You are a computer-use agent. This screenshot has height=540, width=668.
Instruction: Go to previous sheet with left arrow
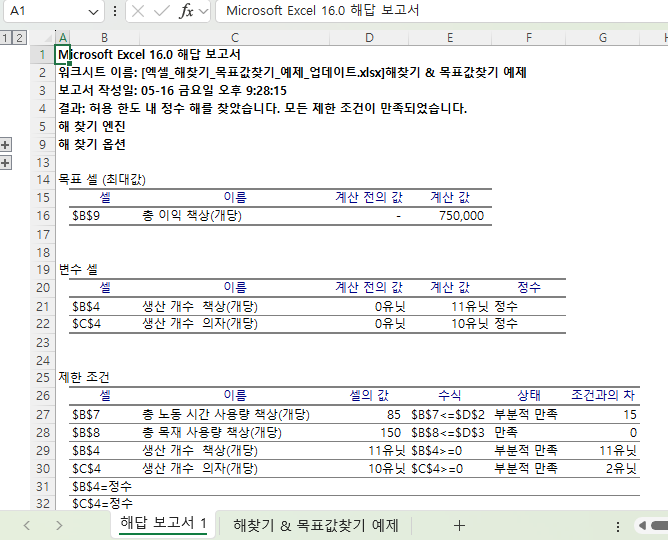(x=27, y=526)
